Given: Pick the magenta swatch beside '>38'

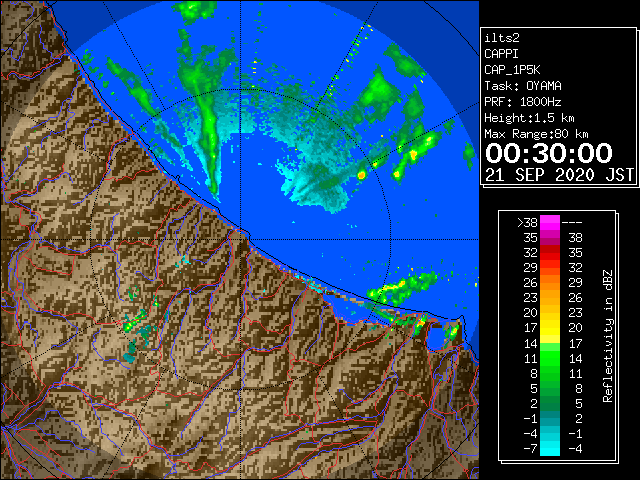Looking at the screenshot, I should [x=550, y=222].
